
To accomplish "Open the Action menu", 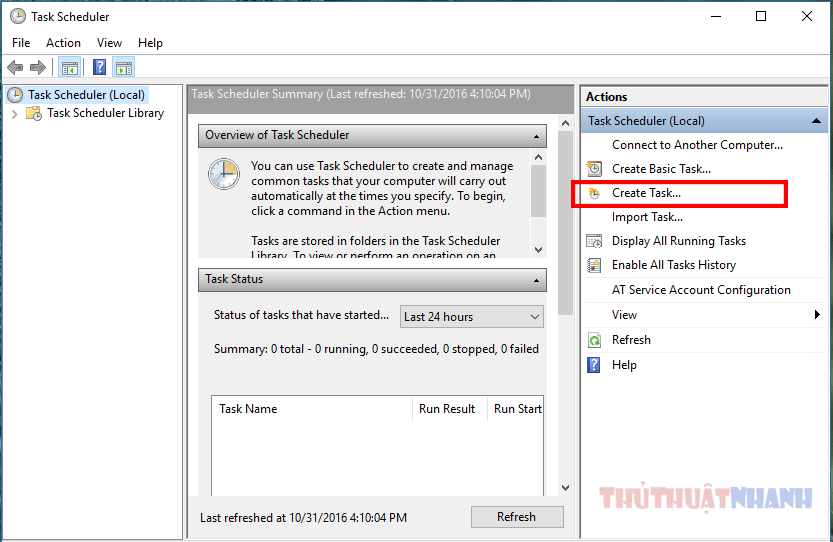I will (63, 43).
